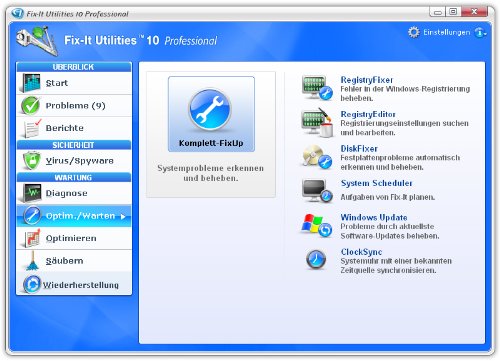Click text 'Registrierungseinstellungen suchen und bearbeiten.'
Screen dimensions: 500x361
click(x=404, y=128)
